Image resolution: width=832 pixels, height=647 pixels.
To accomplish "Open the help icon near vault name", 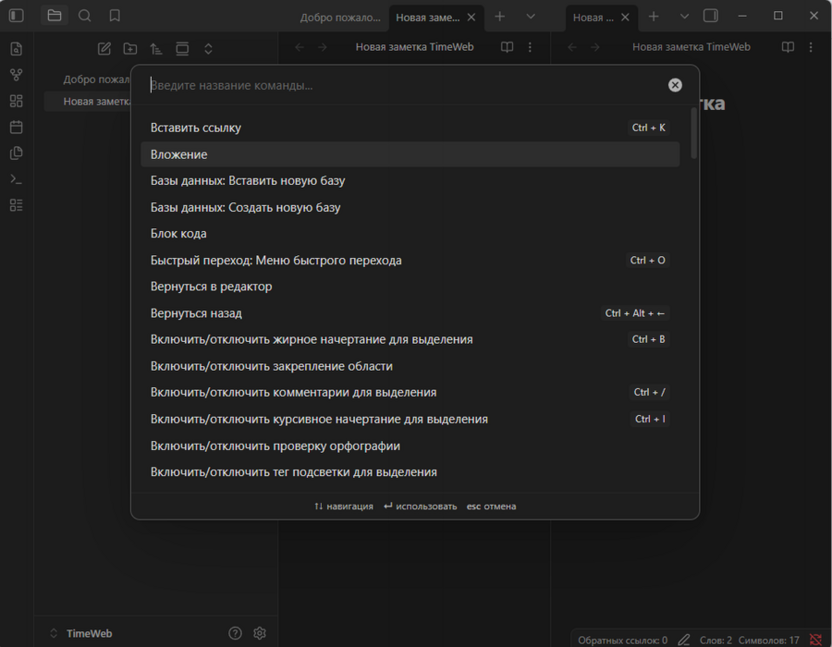I will [x=235, y=633].
